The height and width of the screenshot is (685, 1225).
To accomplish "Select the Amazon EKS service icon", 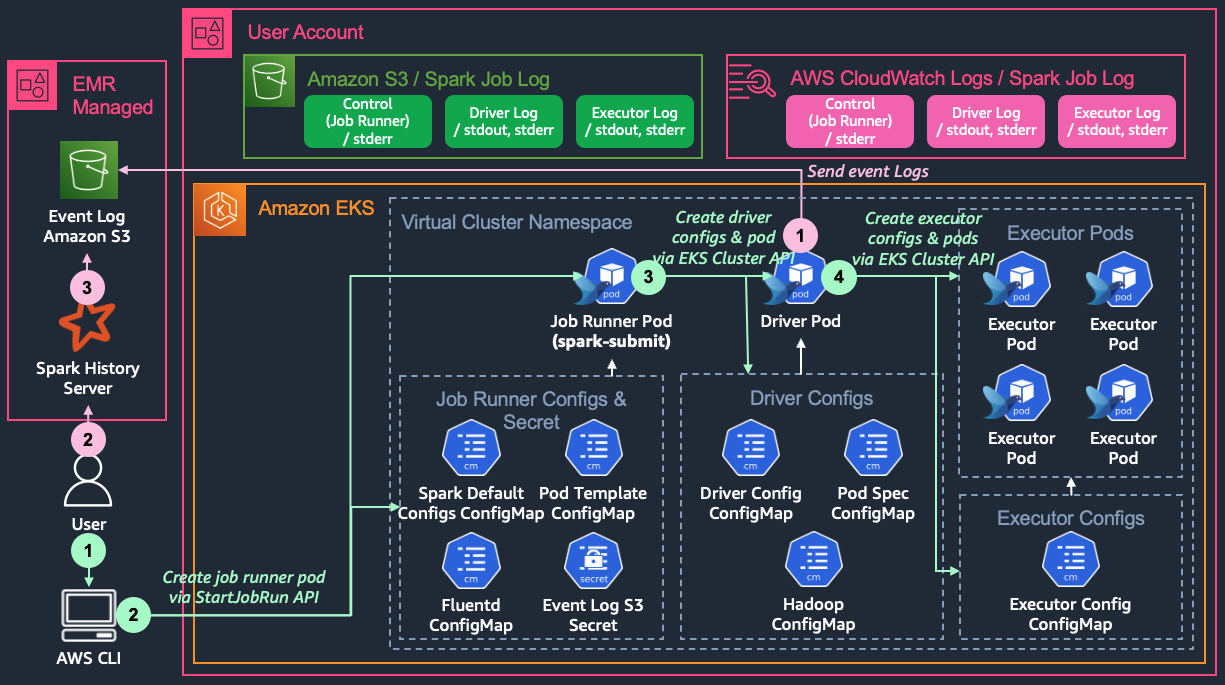I will tap(218, 210).
